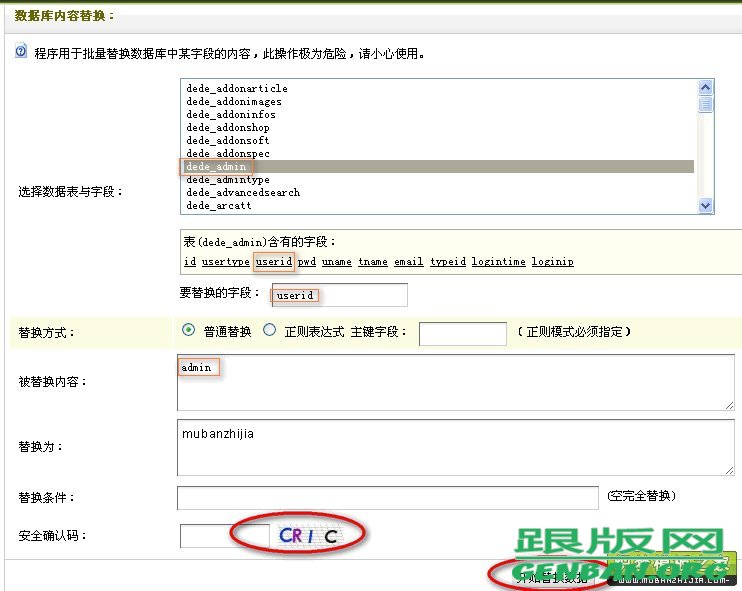Focus the 主键字段 input box
The image size is (742, 591).
[x=462, y=333]
